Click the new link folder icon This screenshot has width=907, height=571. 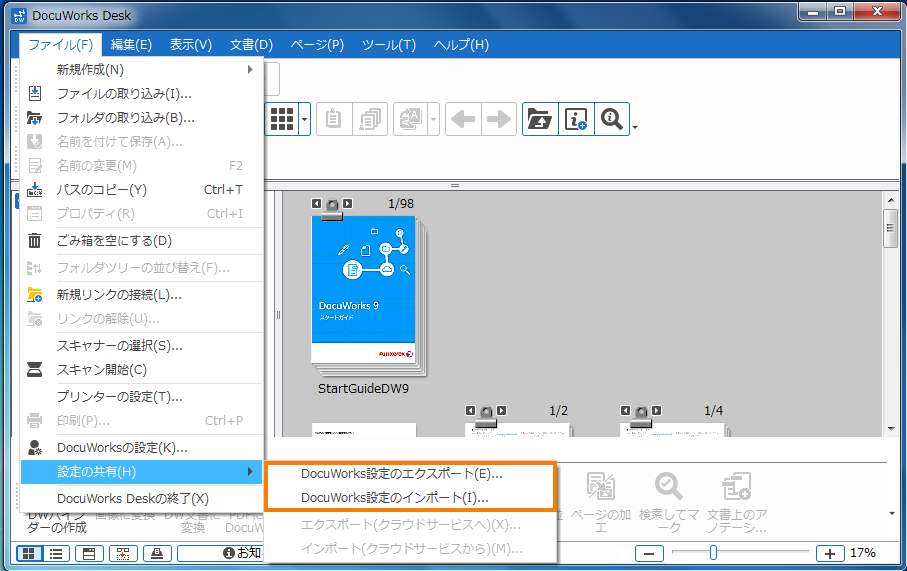click(35, 295)
